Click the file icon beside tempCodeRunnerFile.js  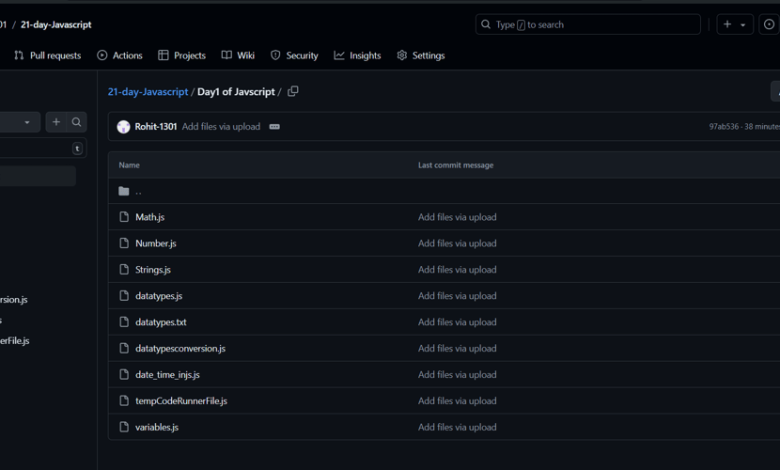124,401
